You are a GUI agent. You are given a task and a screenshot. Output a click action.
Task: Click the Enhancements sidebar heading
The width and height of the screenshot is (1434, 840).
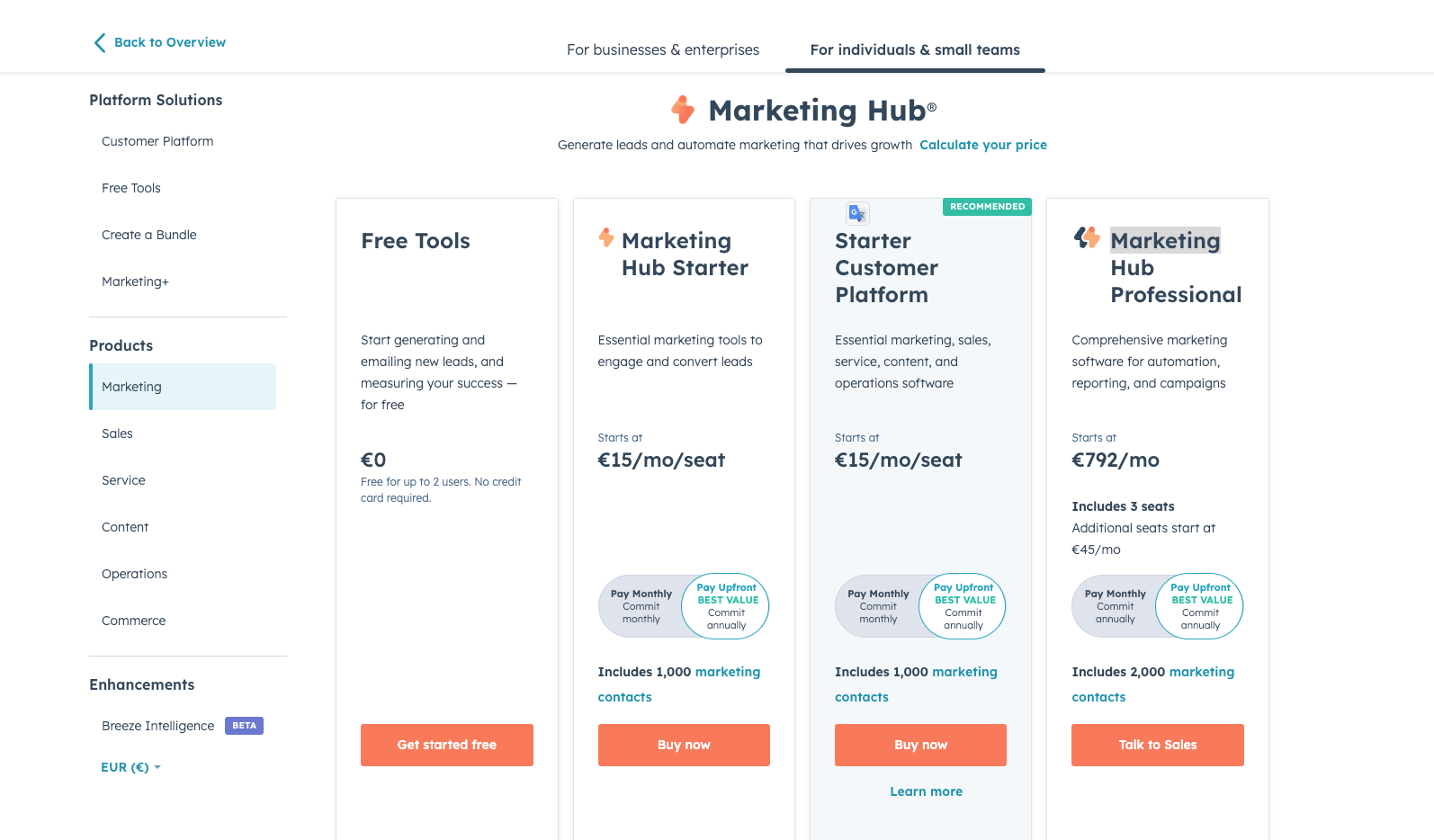point(142,684)
